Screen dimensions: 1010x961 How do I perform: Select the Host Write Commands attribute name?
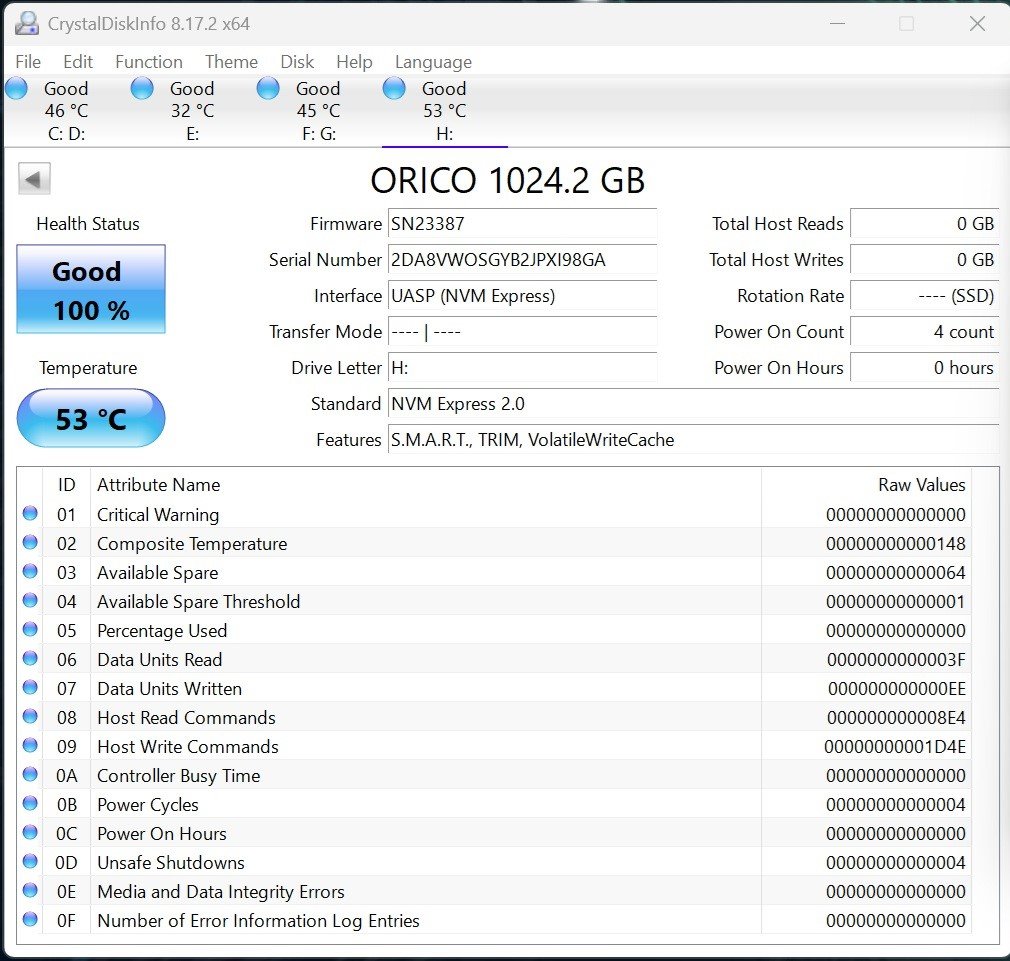pyautogui.click(x=187, y=747)
